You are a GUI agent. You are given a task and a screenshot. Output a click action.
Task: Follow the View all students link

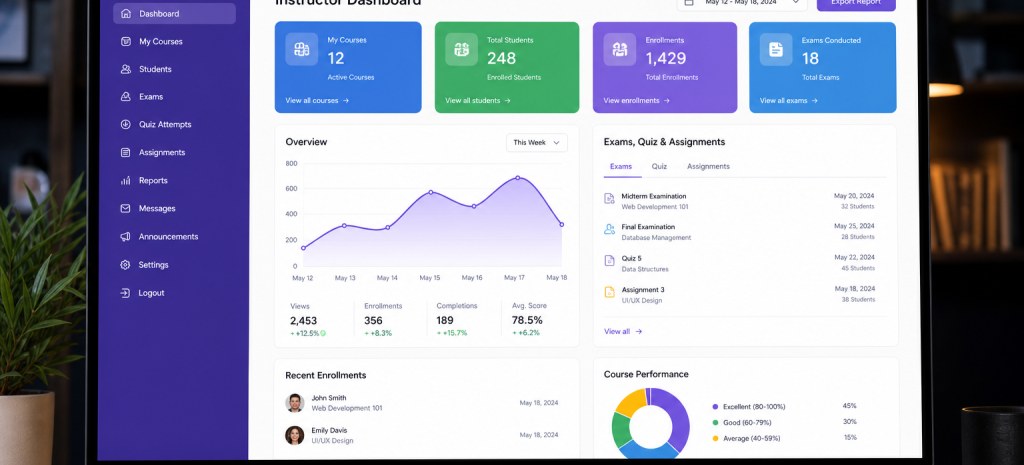[x=478, y=101]
